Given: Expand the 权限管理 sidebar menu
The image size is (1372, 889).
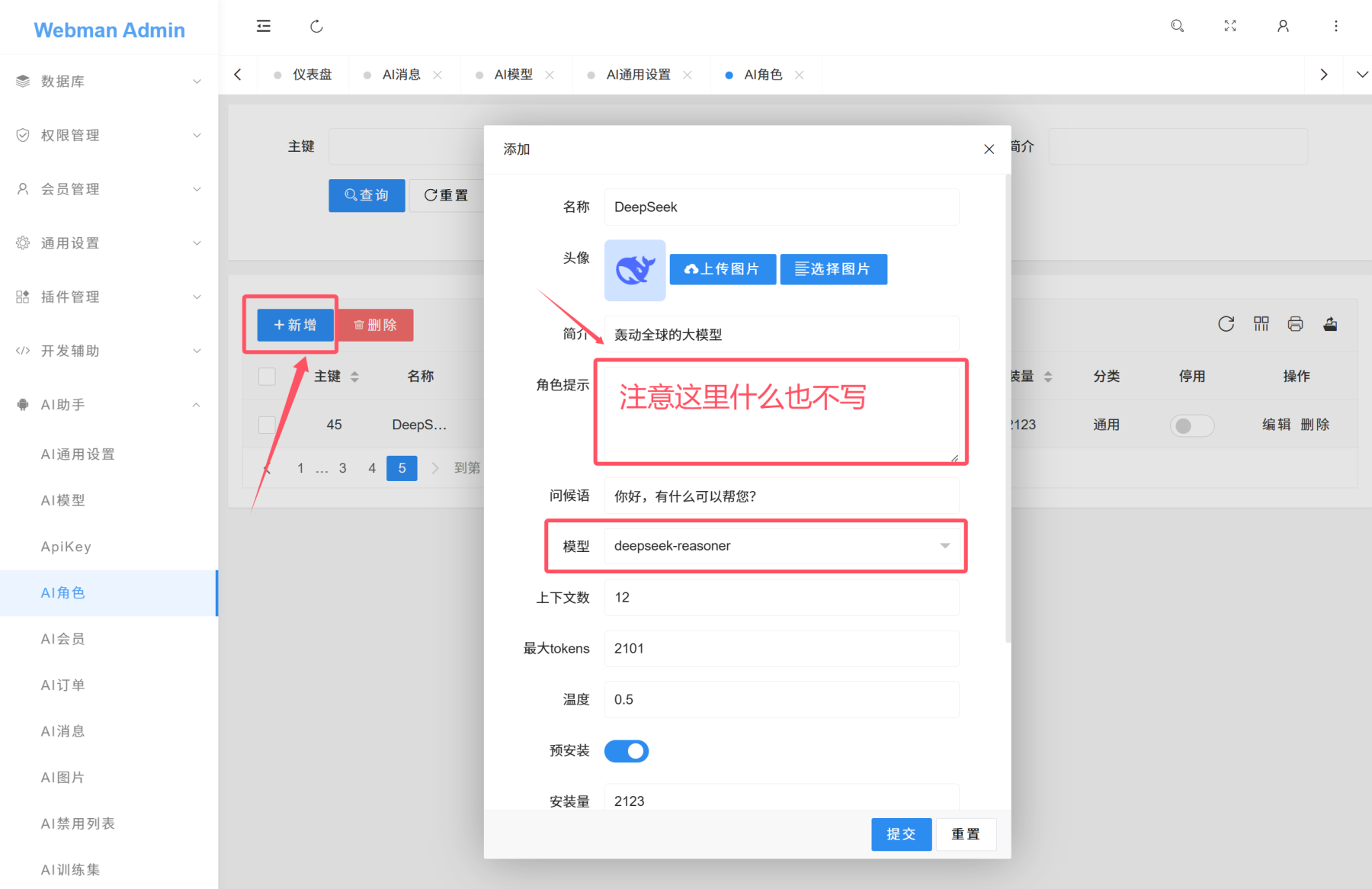Looking at the screenshot, I should point(109,135).
